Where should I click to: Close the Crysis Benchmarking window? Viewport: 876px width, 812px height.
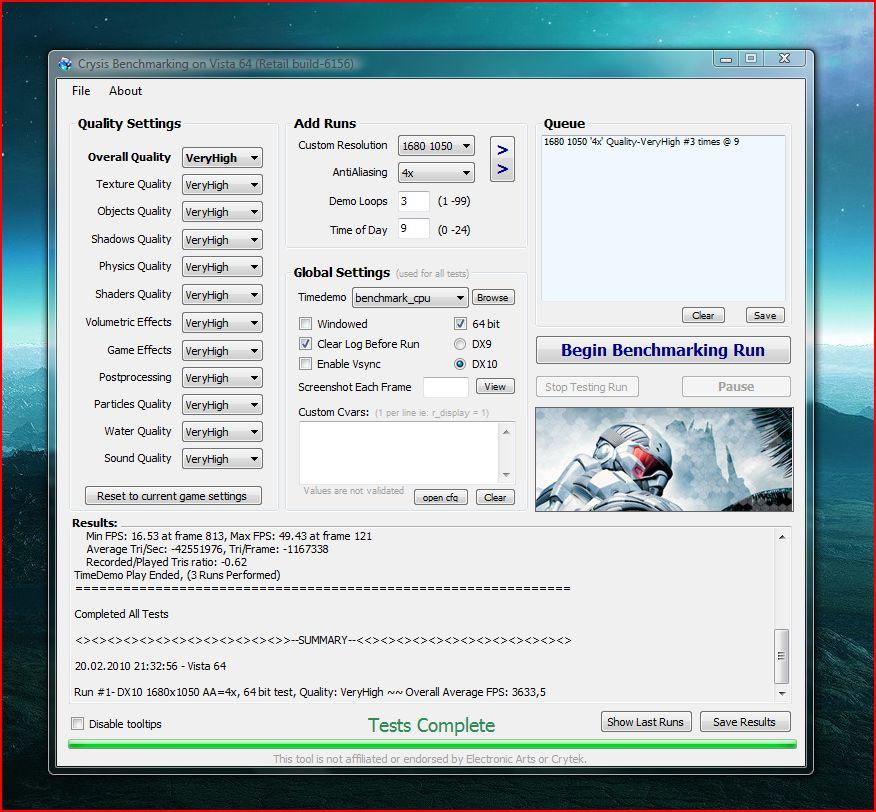(784, 59)
